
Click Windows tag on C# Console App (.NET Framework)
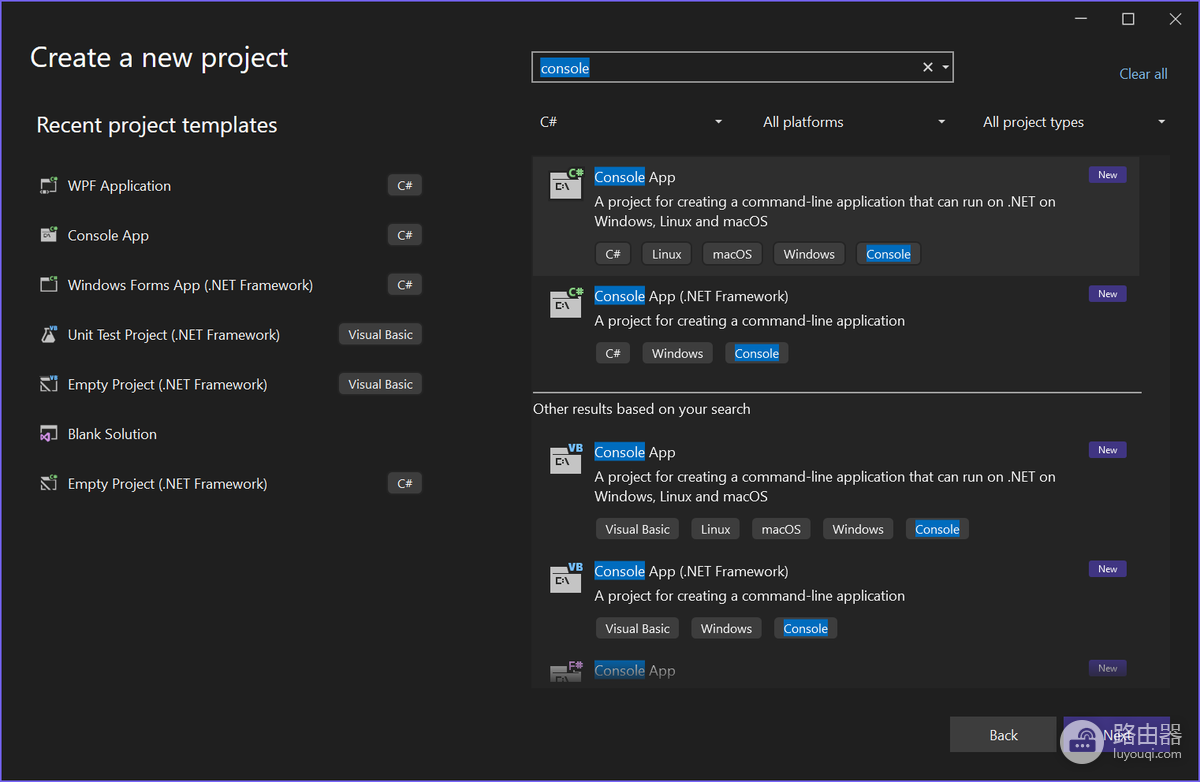tap(677, 353)
